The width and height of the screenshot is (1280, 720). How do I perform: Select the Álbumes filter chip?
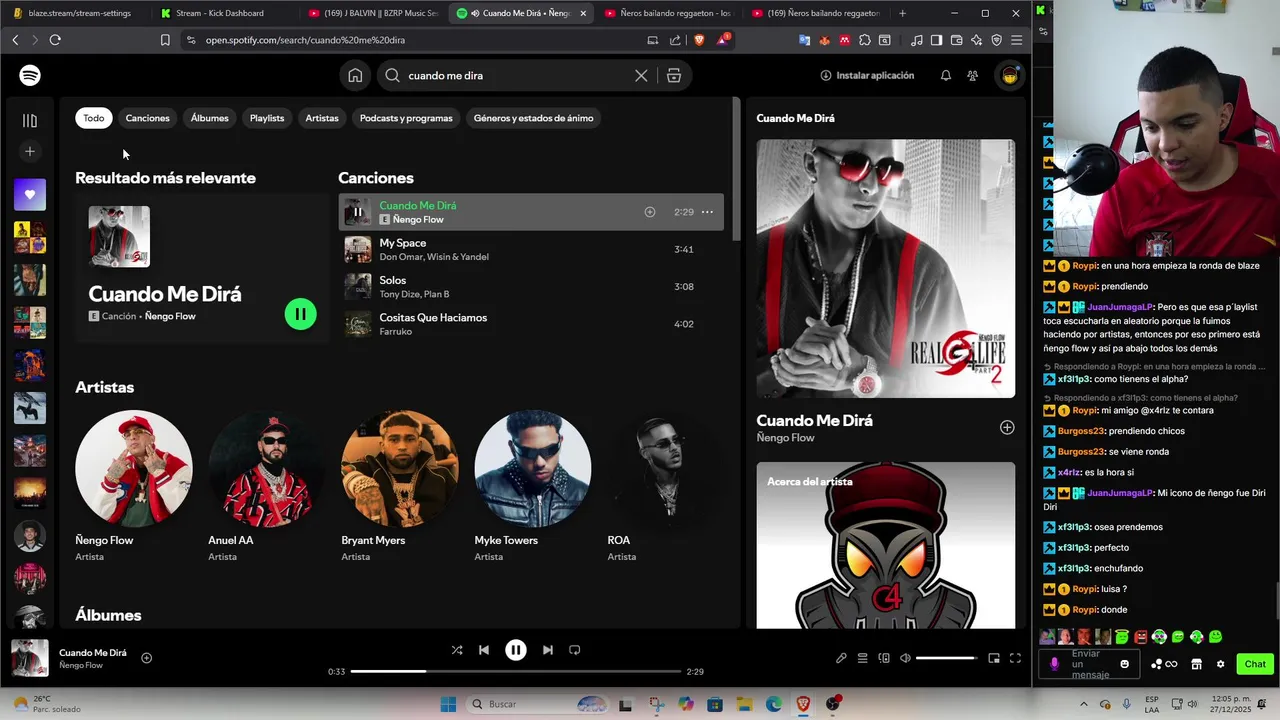[x=210, y=118]
